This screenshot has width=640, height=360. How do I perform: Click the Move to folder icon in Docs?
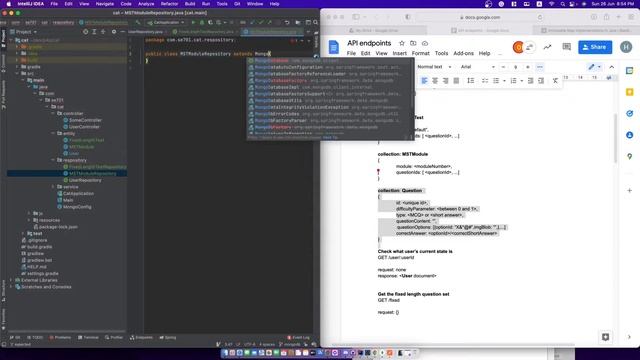413,43
